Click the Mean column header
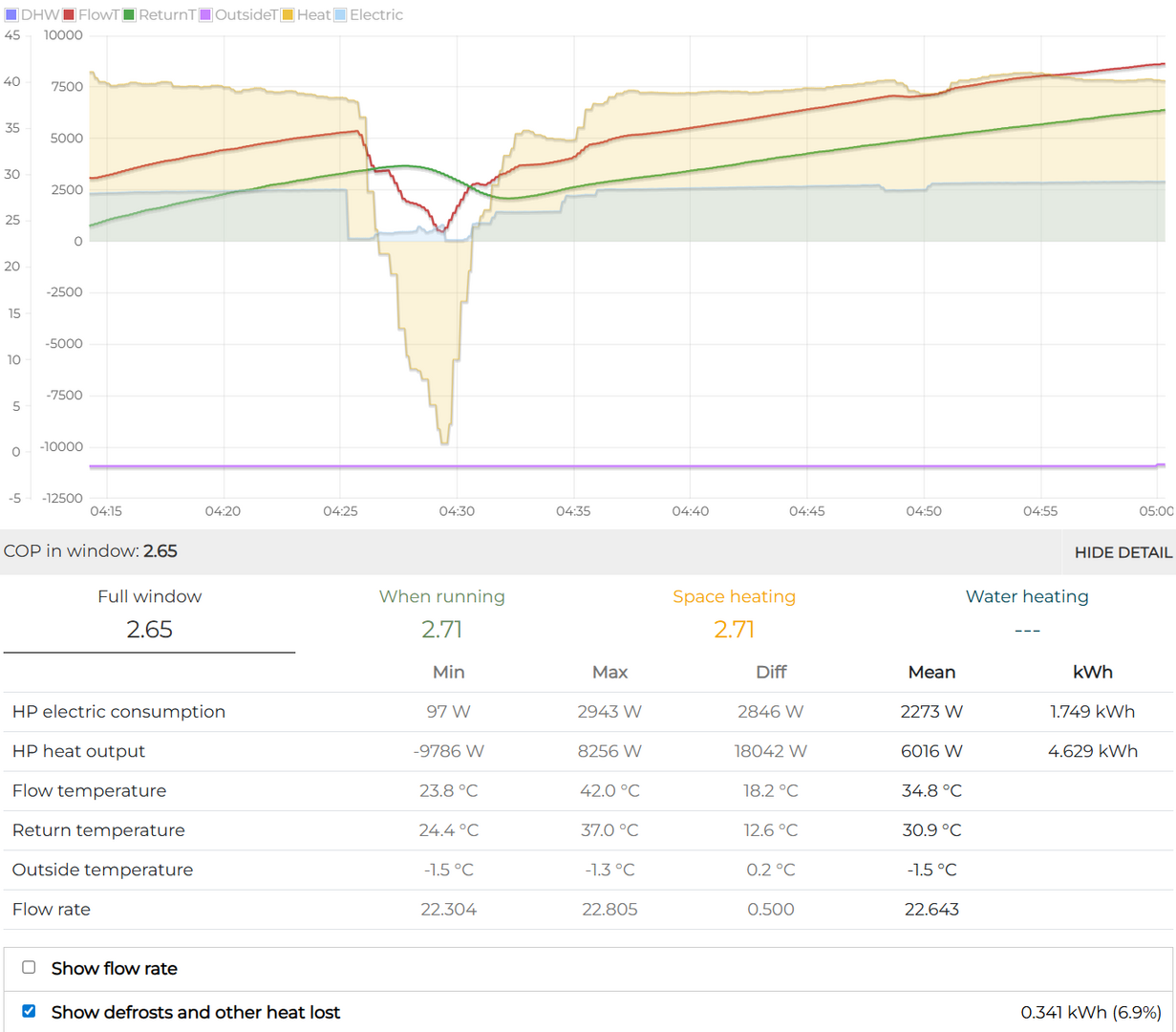The width and height of the screenshot is (1176, 1032). (931, 673)
